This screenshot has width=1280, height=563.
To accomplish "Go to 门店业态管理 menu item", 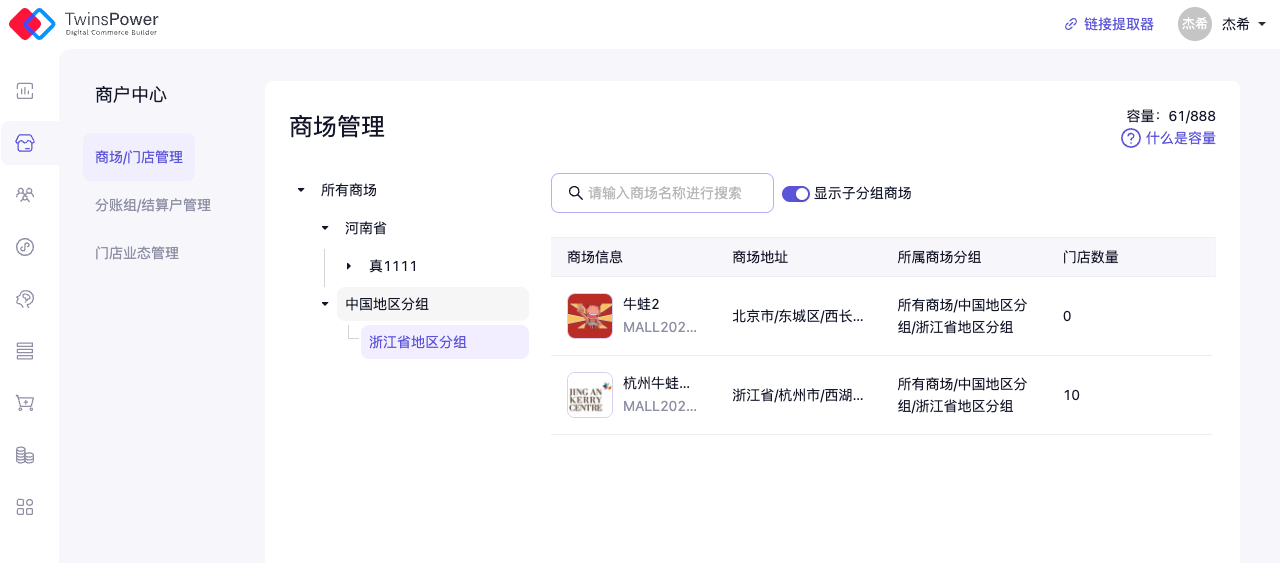I will tap(137, 253).
